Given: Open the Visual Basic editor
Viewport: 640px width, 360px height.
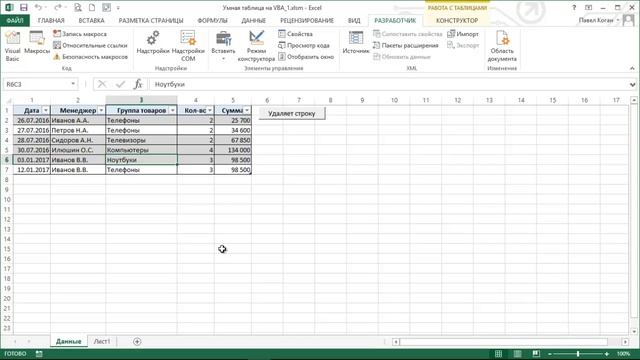Looking at the screenshot, I should [12, 46].
